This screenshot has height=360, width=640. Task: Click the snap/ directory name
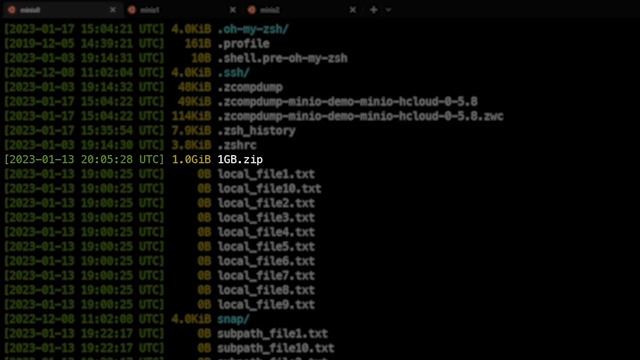[233, 319]
